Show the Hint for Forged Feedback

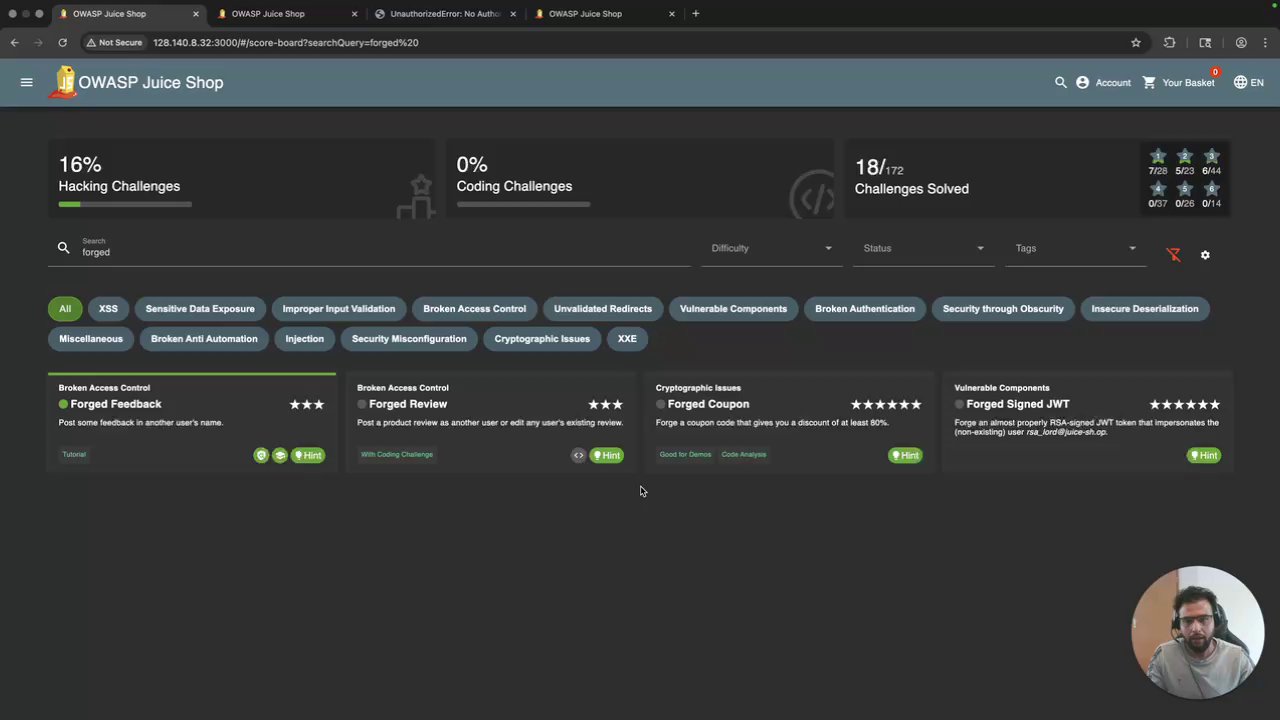308,455
